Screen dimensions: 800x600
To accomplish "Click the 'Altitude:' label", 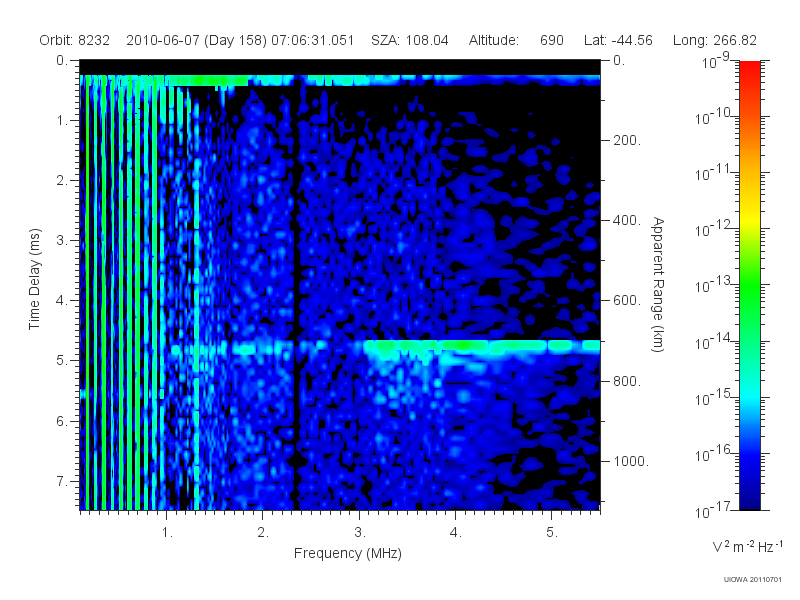I will click(x=494, y=40).
